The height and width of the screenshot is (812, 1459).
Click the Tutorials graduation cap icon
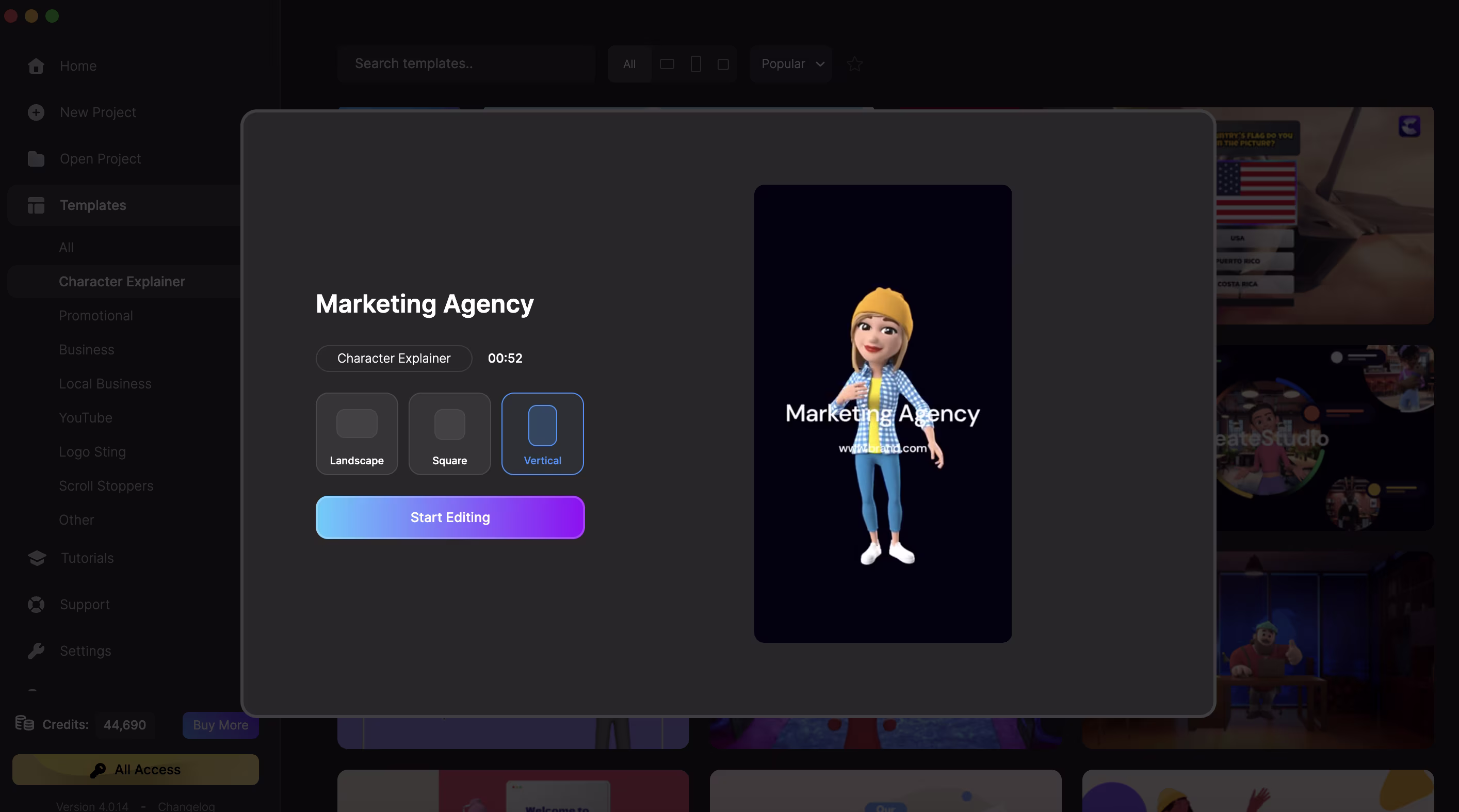coord(37,558)
